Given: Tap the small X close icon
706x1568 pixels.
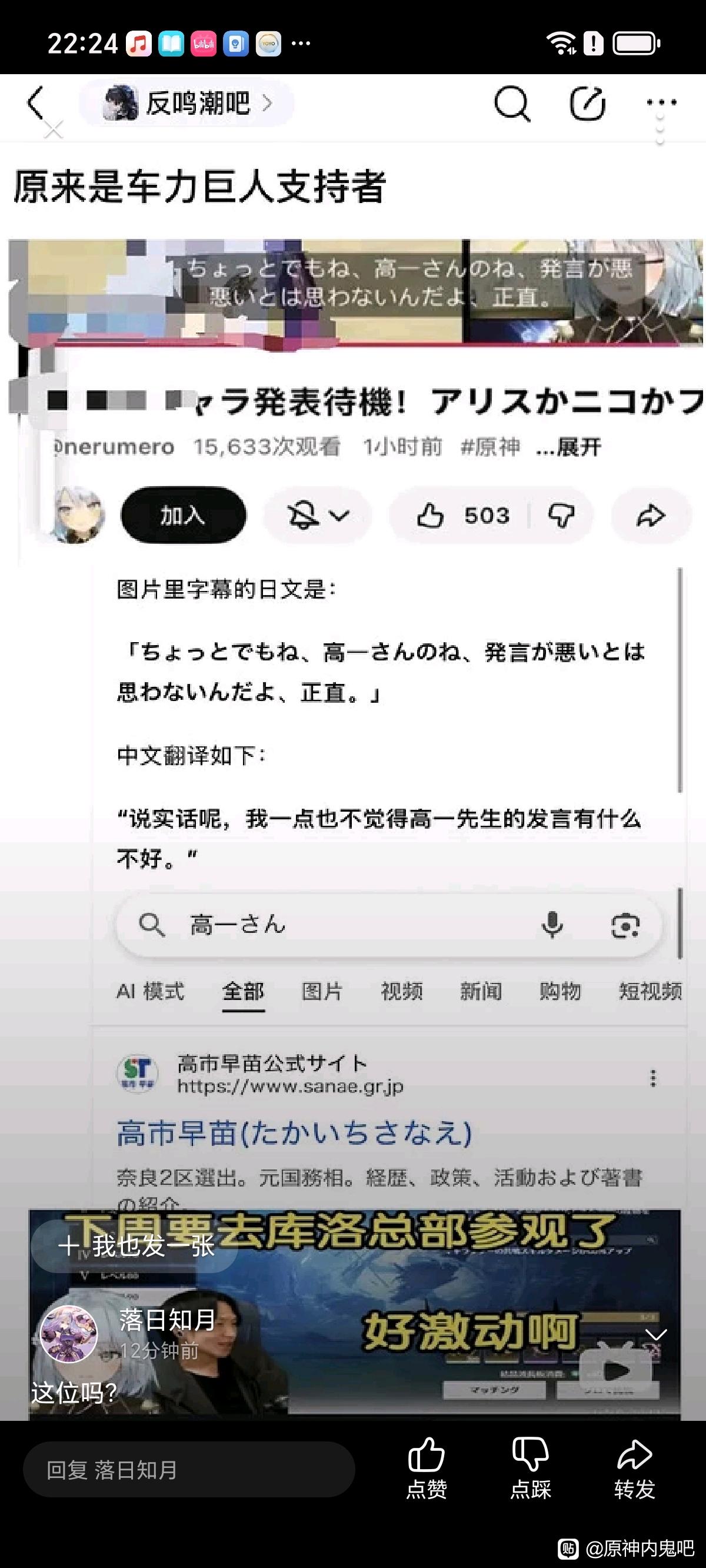Looking at the screenshot, I should (54, 129).
